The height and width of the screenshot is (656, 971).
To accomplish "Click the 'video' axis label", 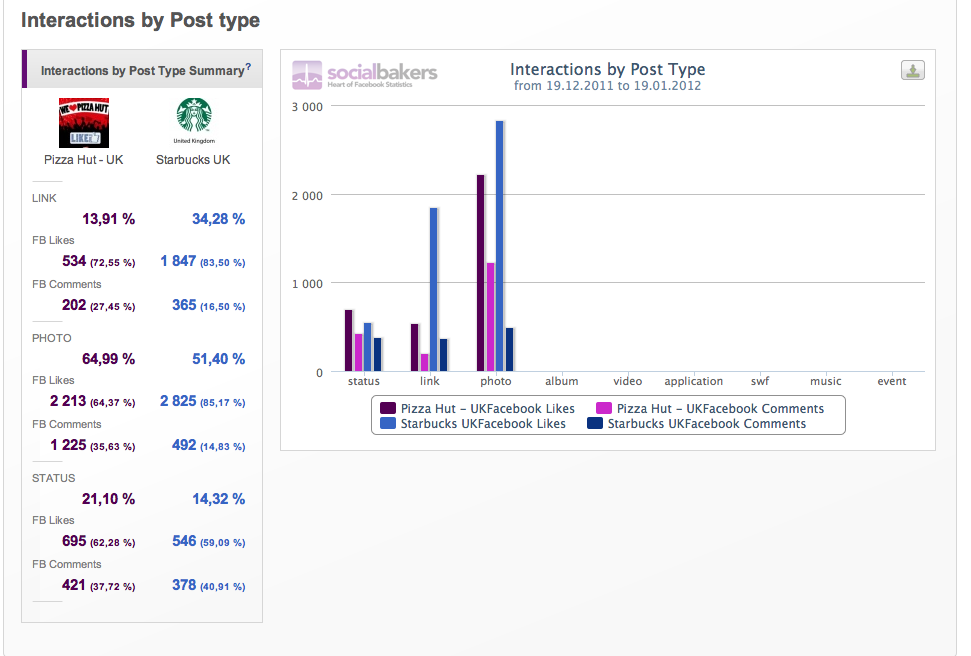I will pyautogui.click(x=627, y=381).
